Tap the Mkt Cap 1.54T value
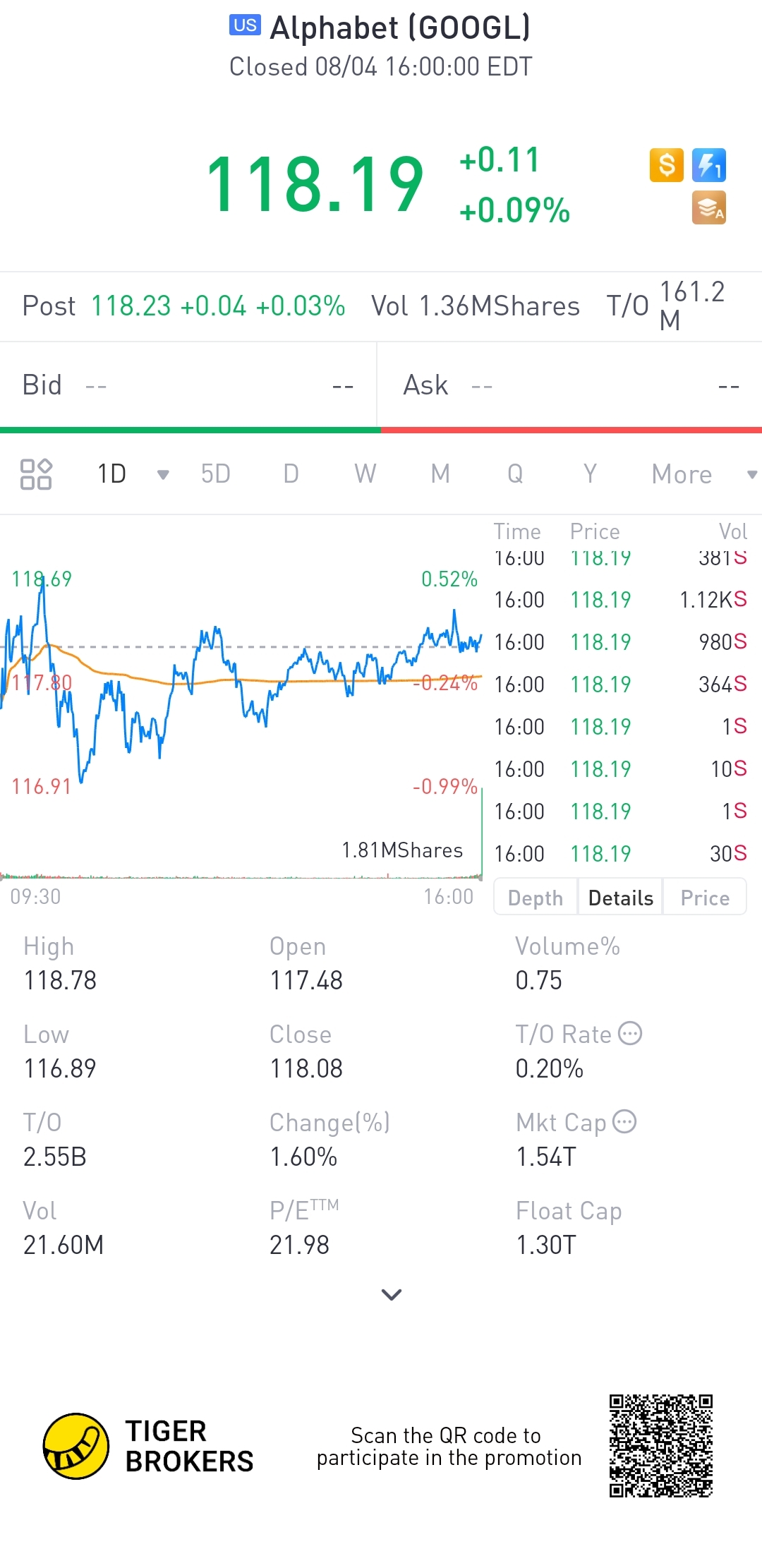 point(546,1157)
